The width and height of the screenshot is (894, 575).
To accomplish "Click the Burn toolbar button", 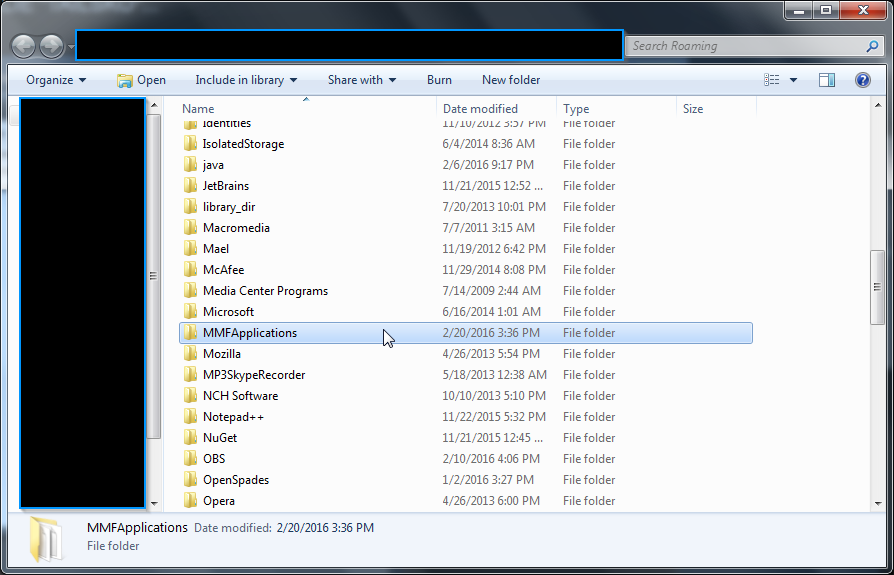I will (x=439, y=80).
